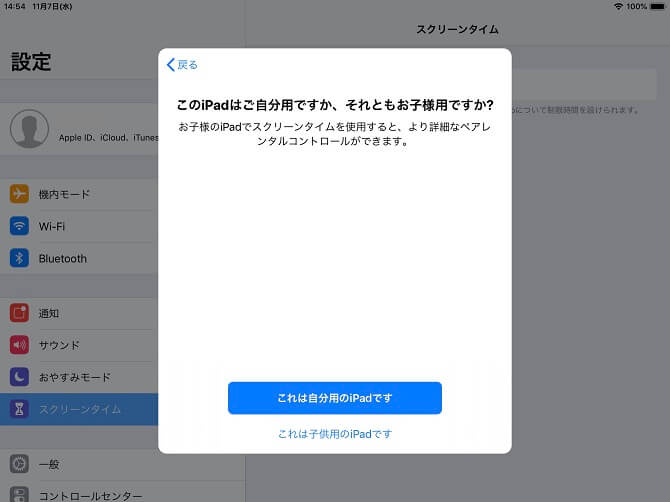Tap the Do Not Disturb moon icon
Screen dimensions: 670x502
(19, 377)
